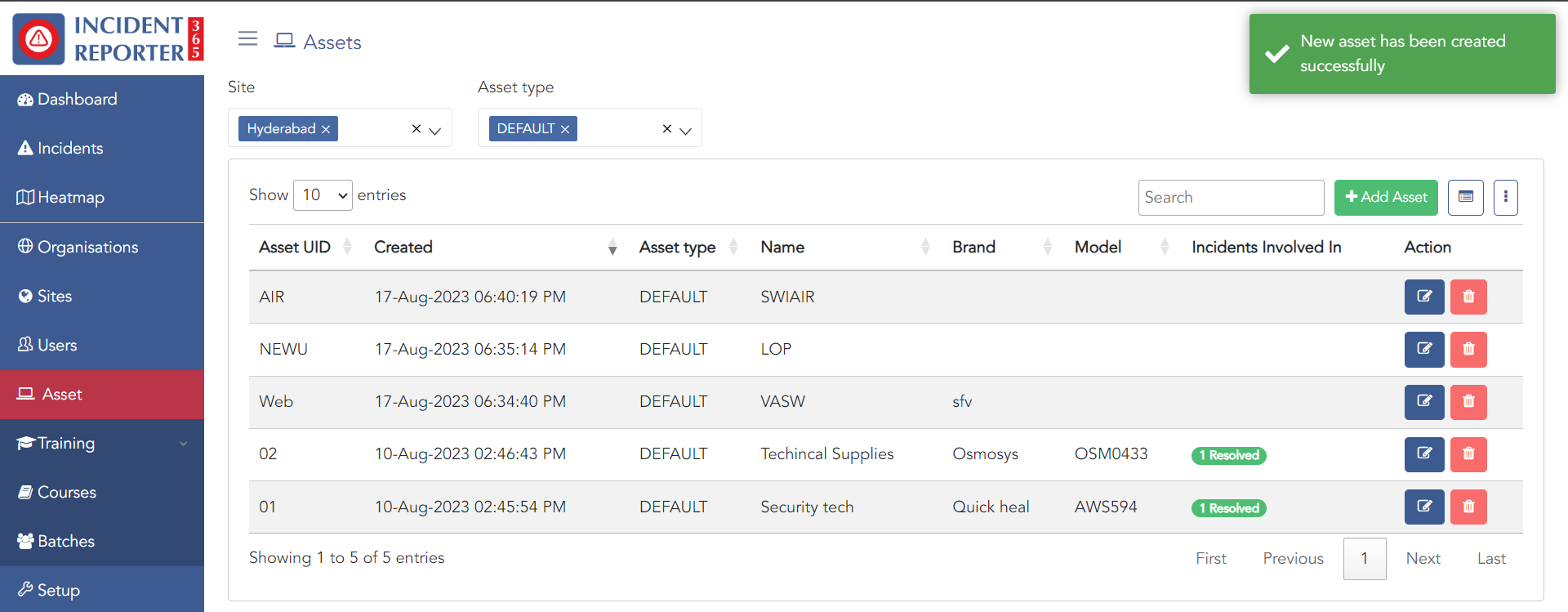Remove the DEFAULT asset type tag
The width and height of the screenshot is (1568, 612).
click(x=564, y=129)
